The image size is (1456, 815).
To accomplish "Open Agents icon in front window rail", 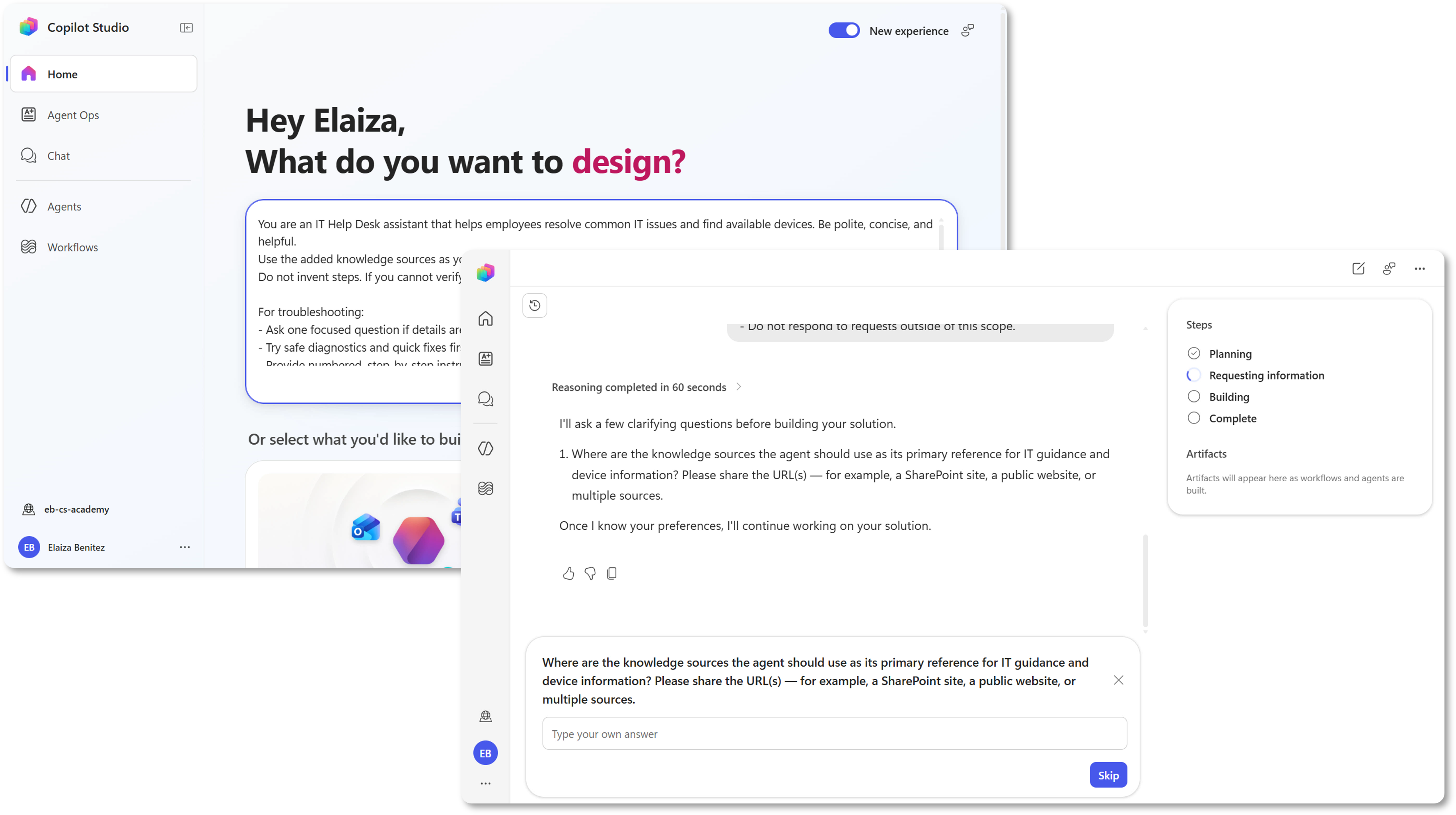I will pos(485,448).
